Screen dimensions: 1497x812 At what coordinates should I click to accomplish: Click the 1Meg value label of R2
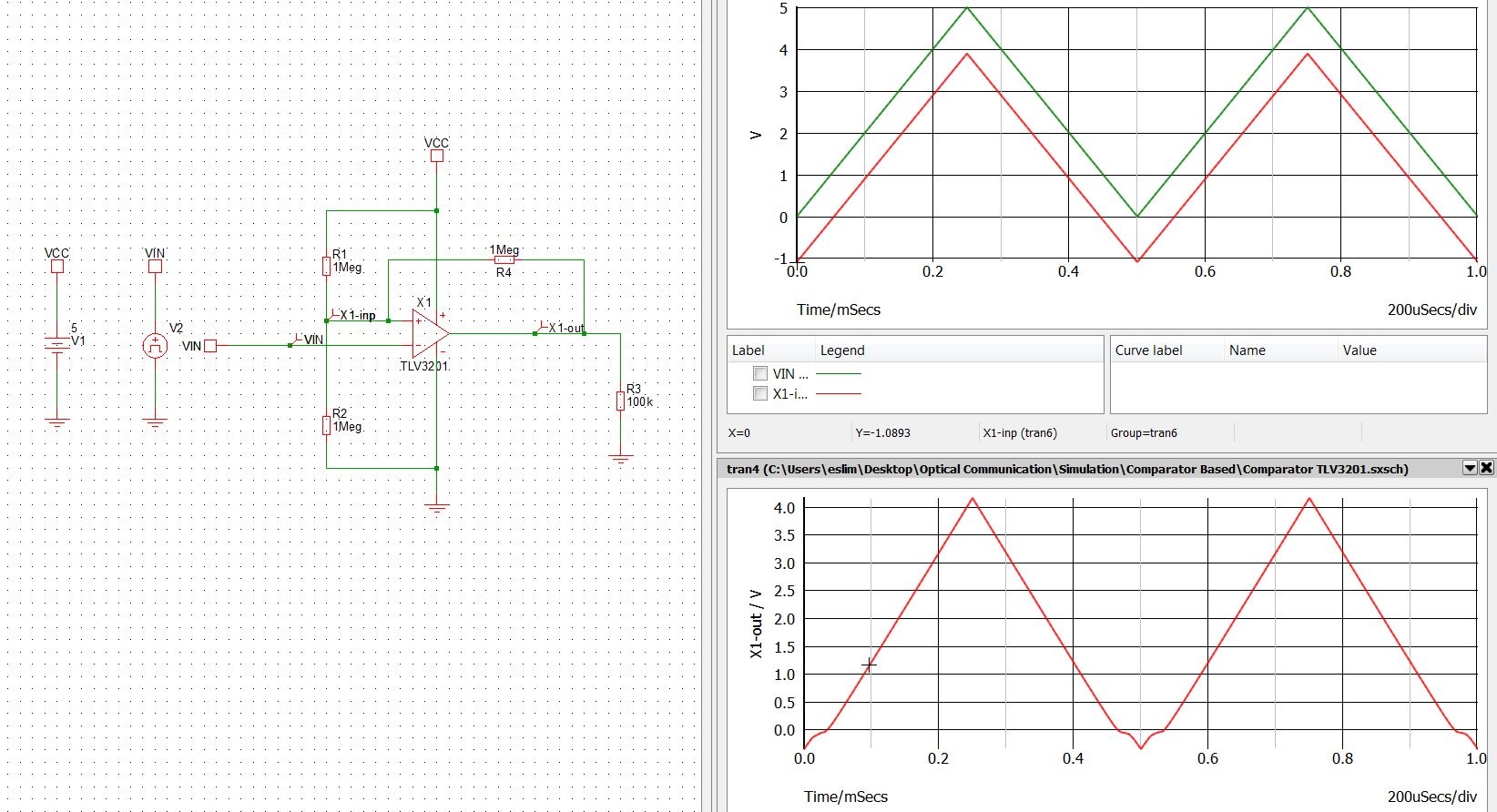[348, 426]
